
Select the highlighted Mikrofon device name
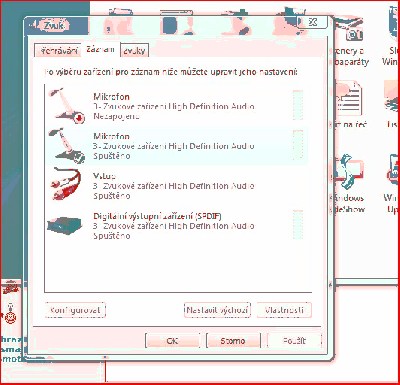point(111,136)
